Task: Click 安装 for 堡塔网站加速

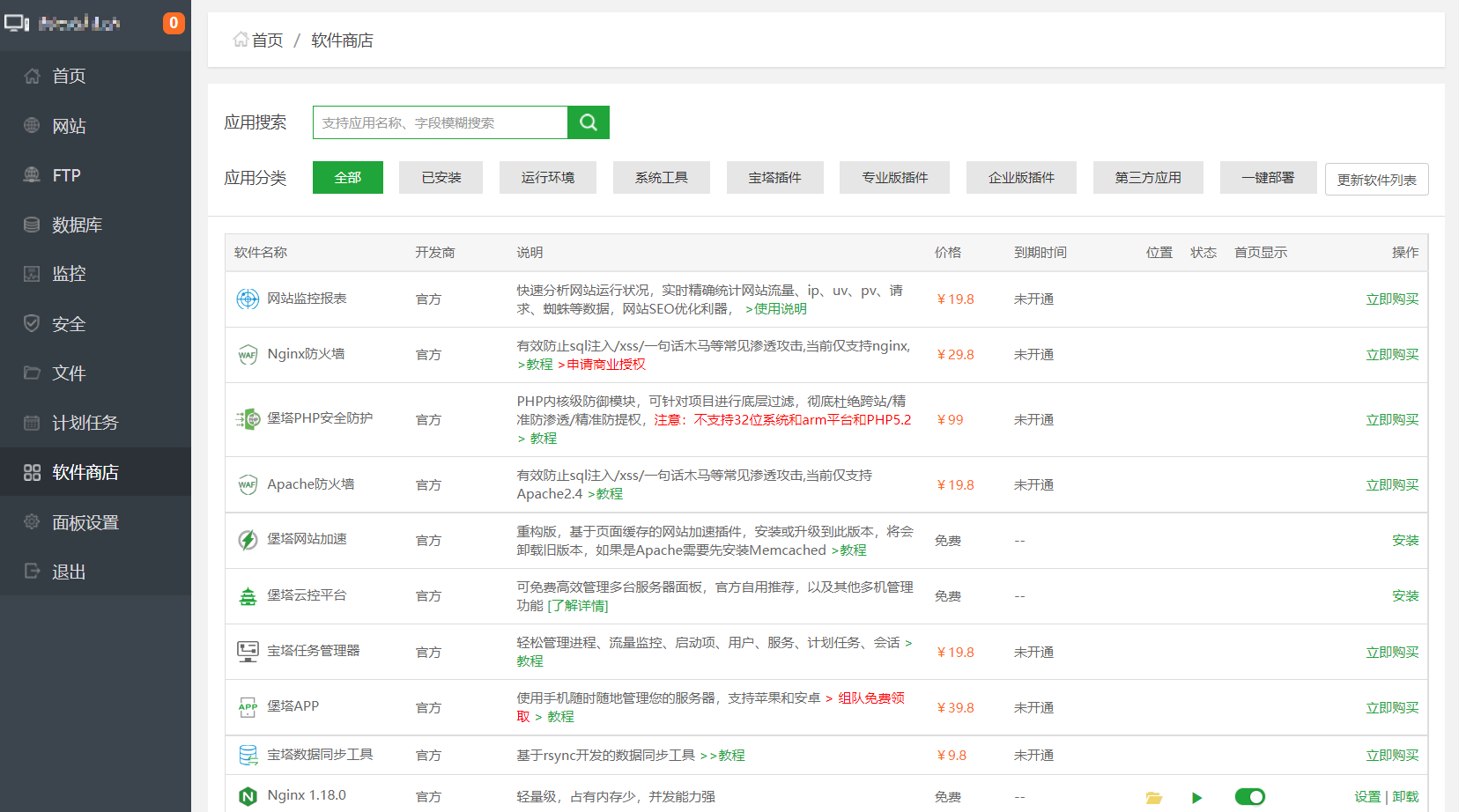Action: coord(1405,541)
